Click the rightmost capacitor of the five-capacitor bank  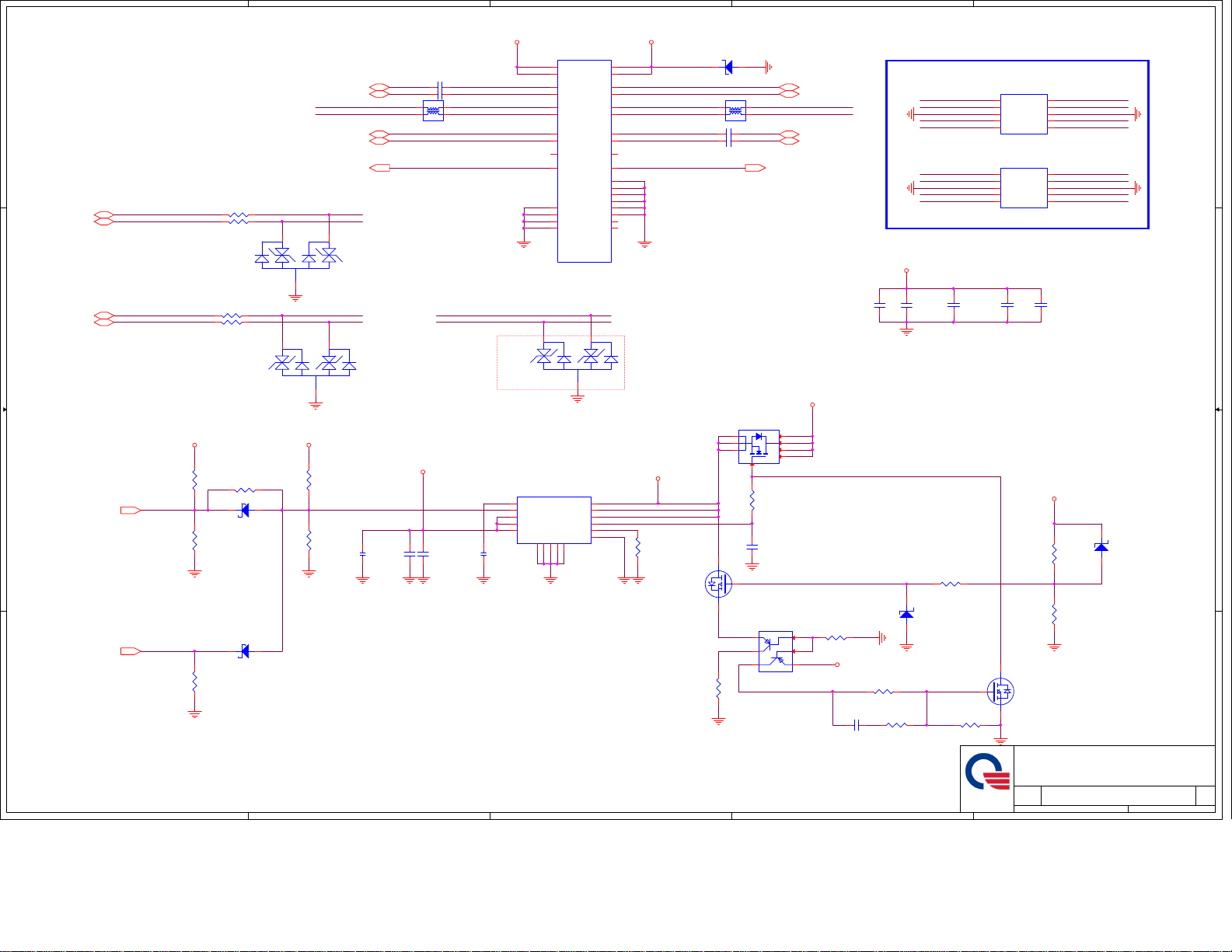pyautogui.click(x=1042, y=305)
